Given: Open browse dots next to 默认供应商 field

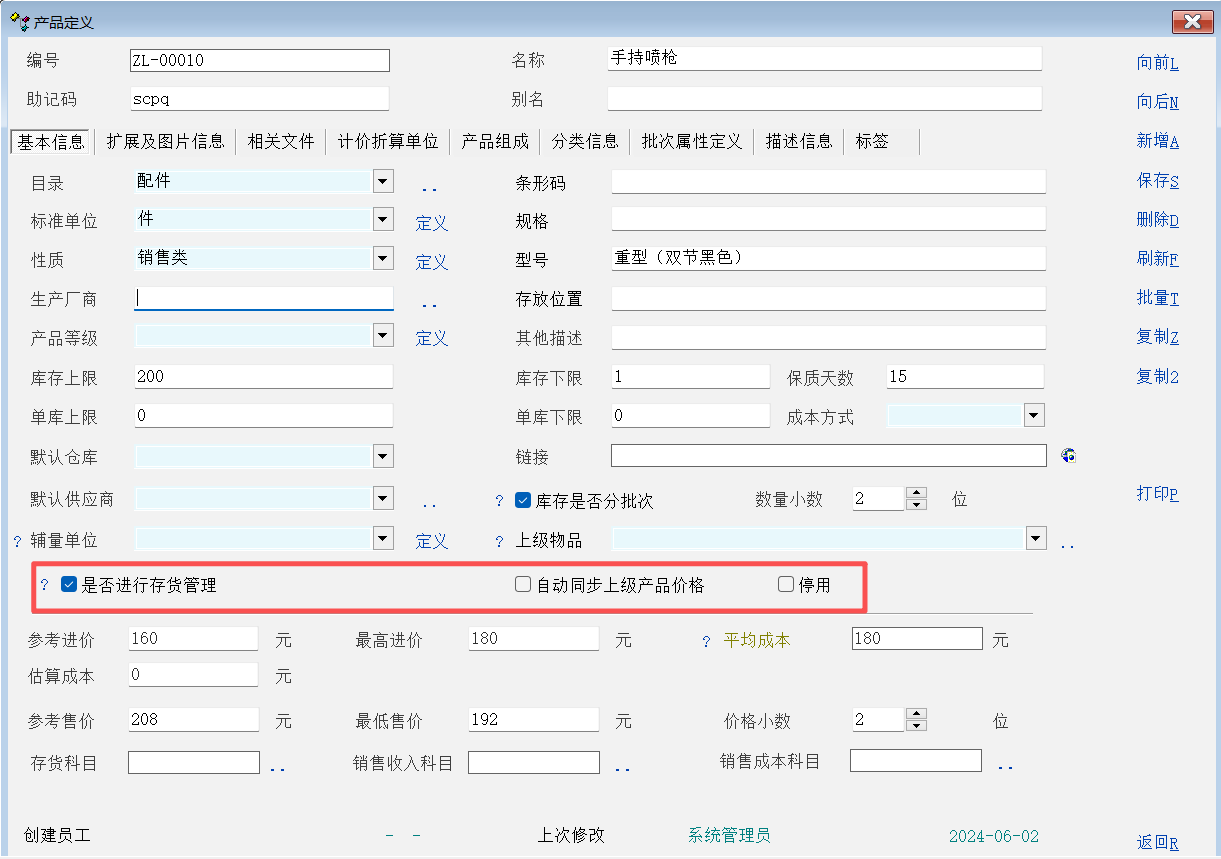Looking at the screenshot, I should click(429, 504).
